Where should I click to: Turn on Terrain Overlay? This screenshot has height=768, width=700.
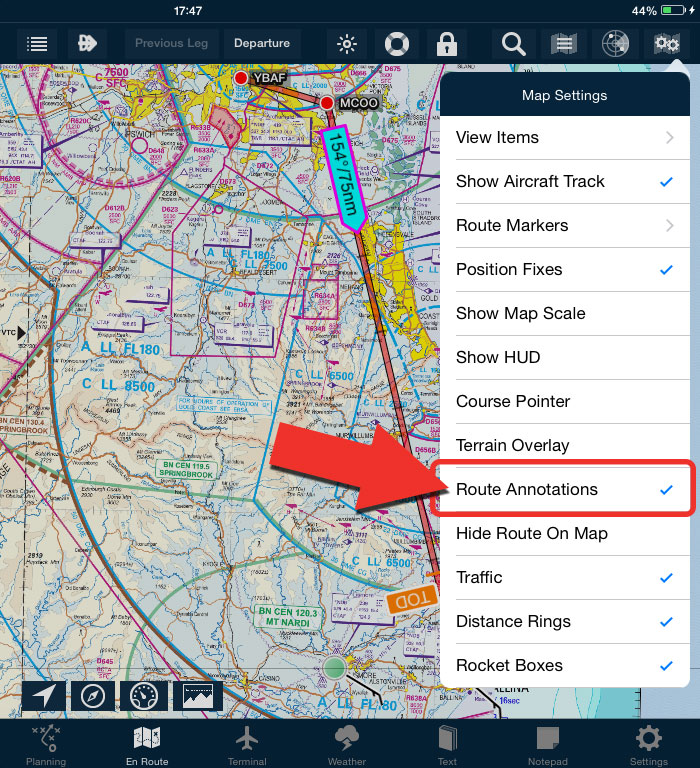(x=565, y=445)
